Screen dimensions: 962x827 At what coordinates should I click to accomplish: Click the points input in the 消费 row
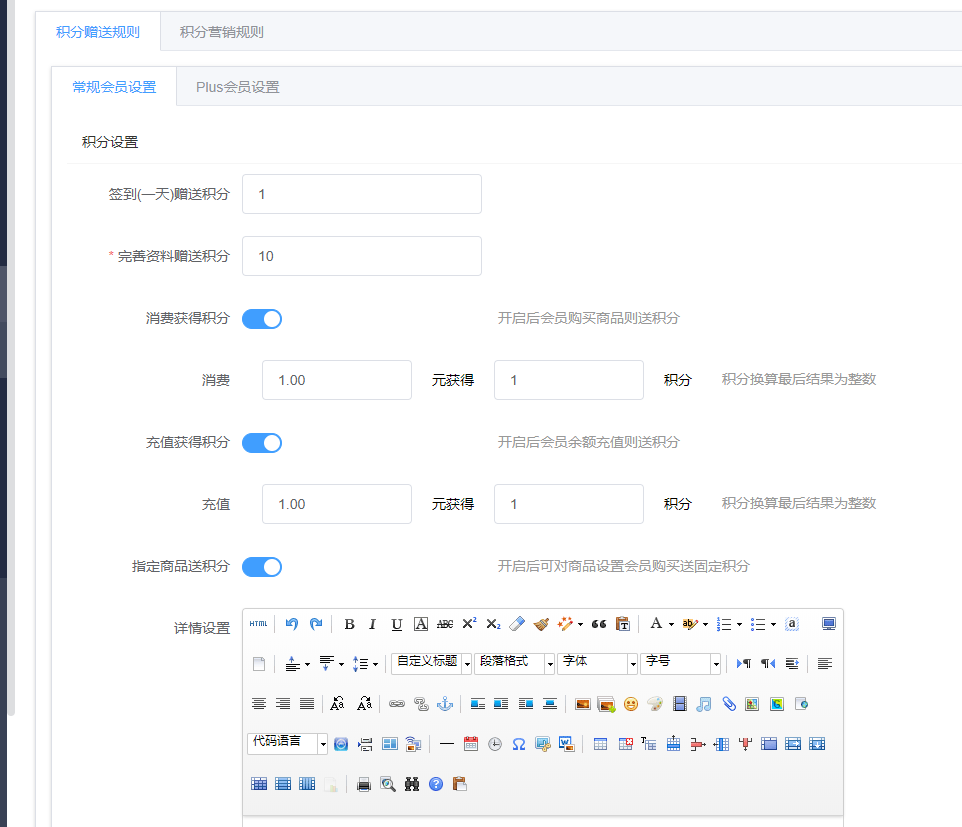click(x=569, y=380)
